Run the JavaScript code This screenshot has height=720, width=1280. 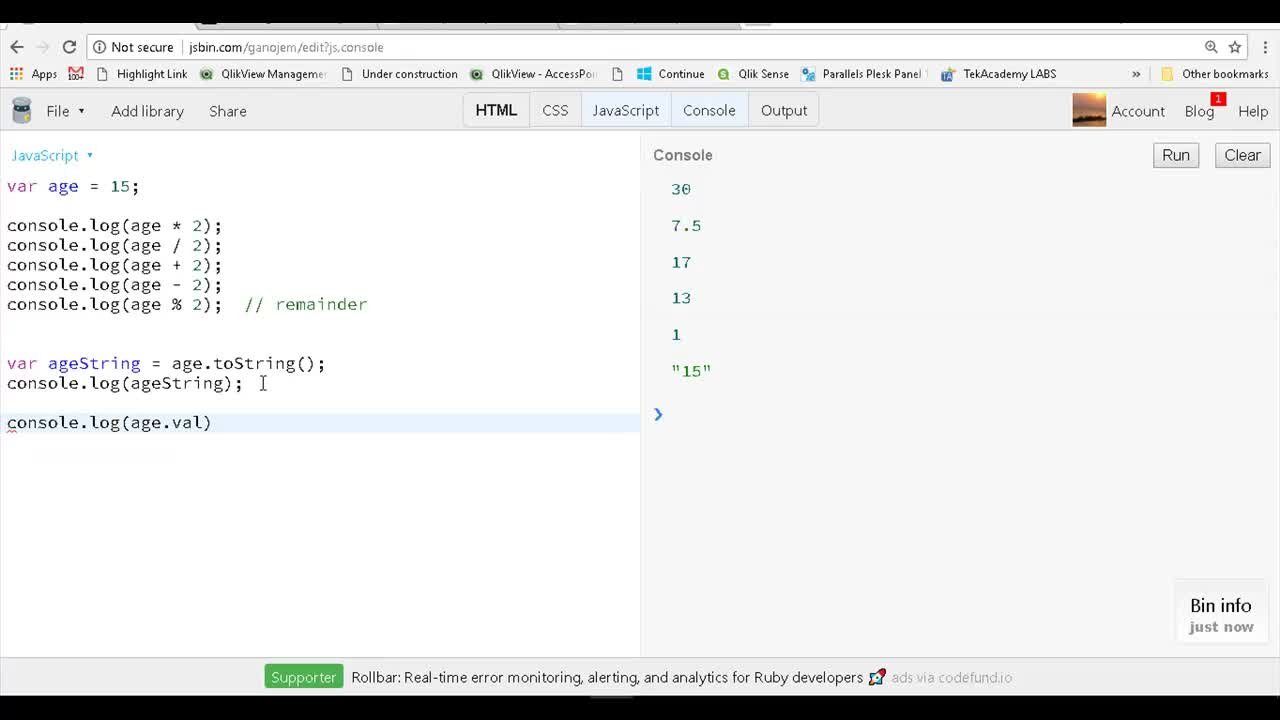pyautogui.click(x=1175, y=155)
